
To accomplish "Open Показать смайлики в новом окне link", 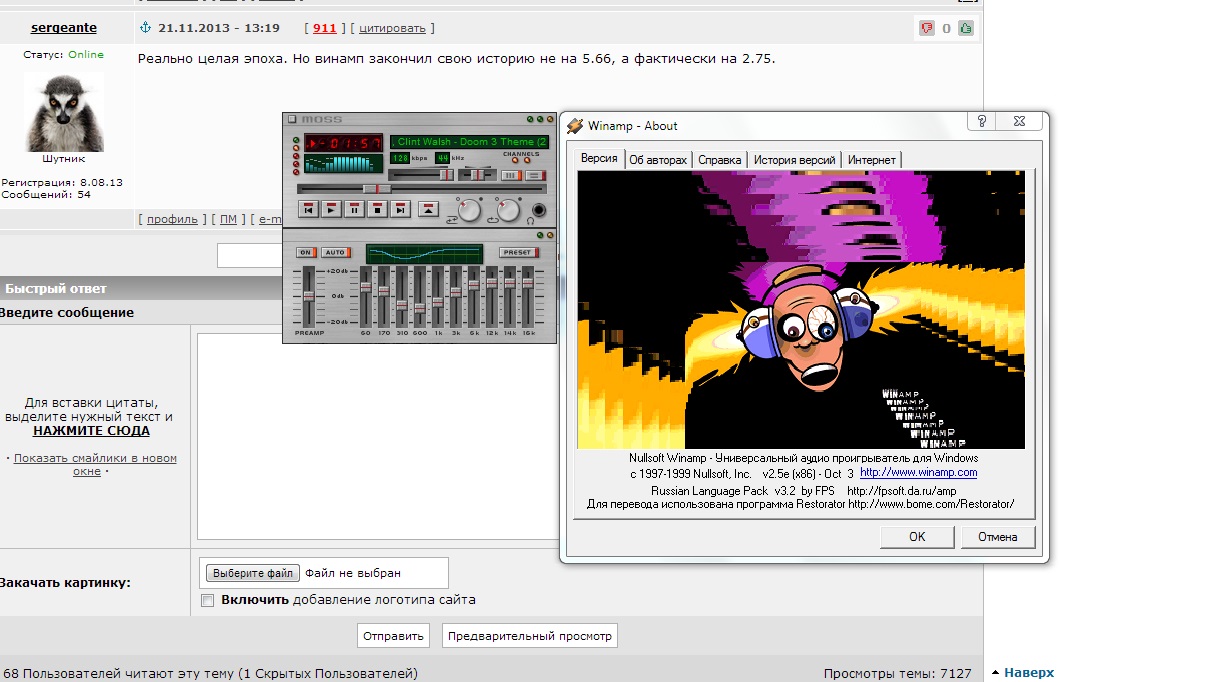I will (x=95, y=464).
